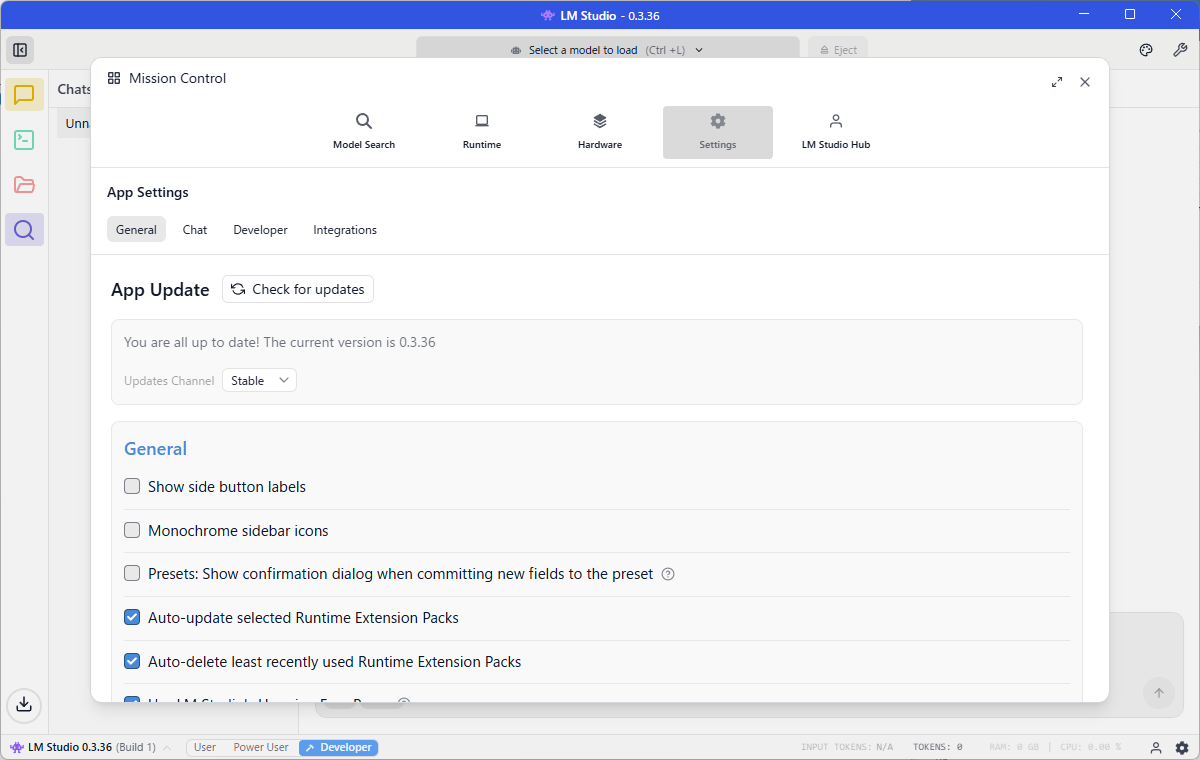Switch to Power User mode
Screen dimensions: 1200x760
coord(260,748)
